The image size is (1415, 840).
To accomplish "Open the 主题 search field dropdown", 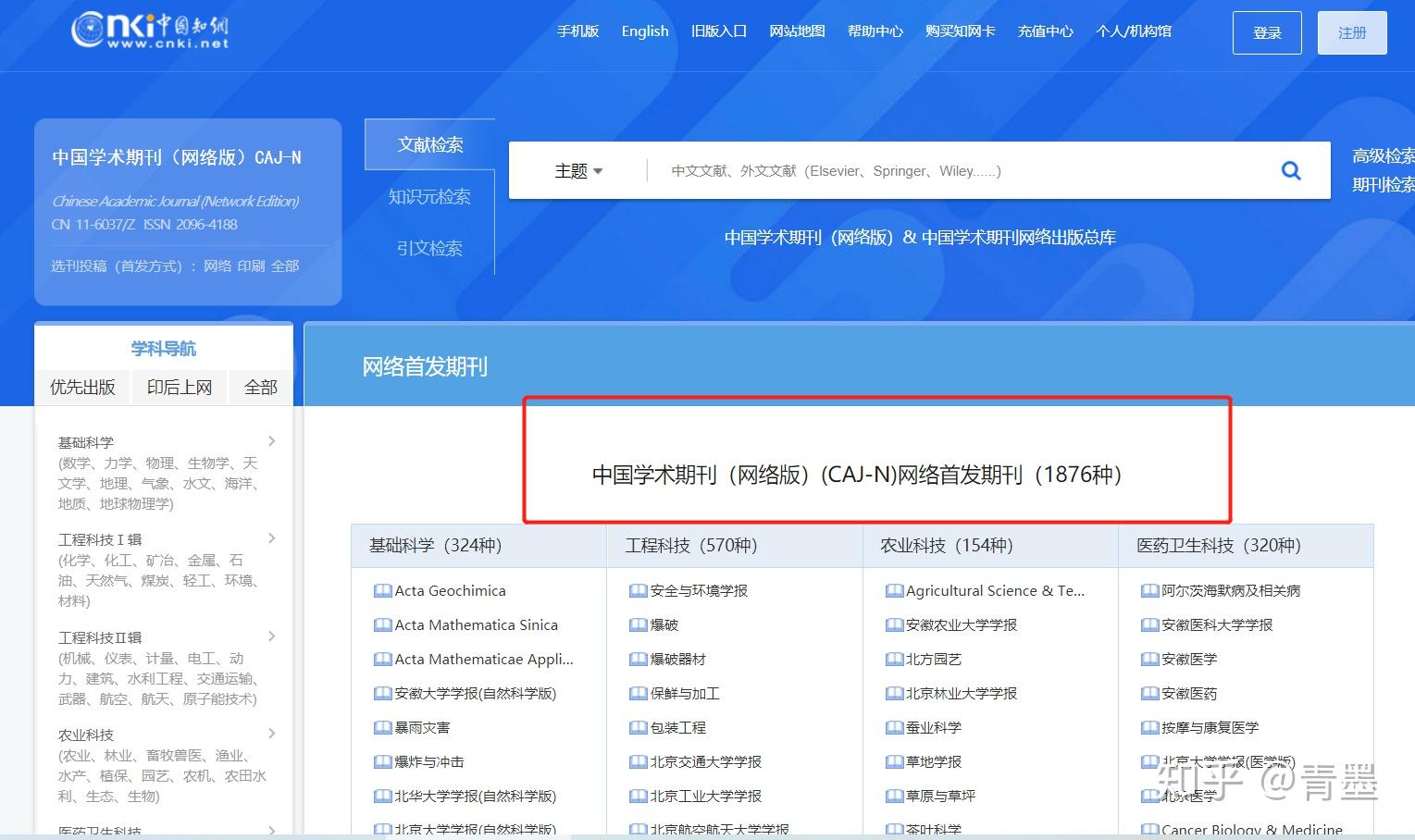I will 578,171.
